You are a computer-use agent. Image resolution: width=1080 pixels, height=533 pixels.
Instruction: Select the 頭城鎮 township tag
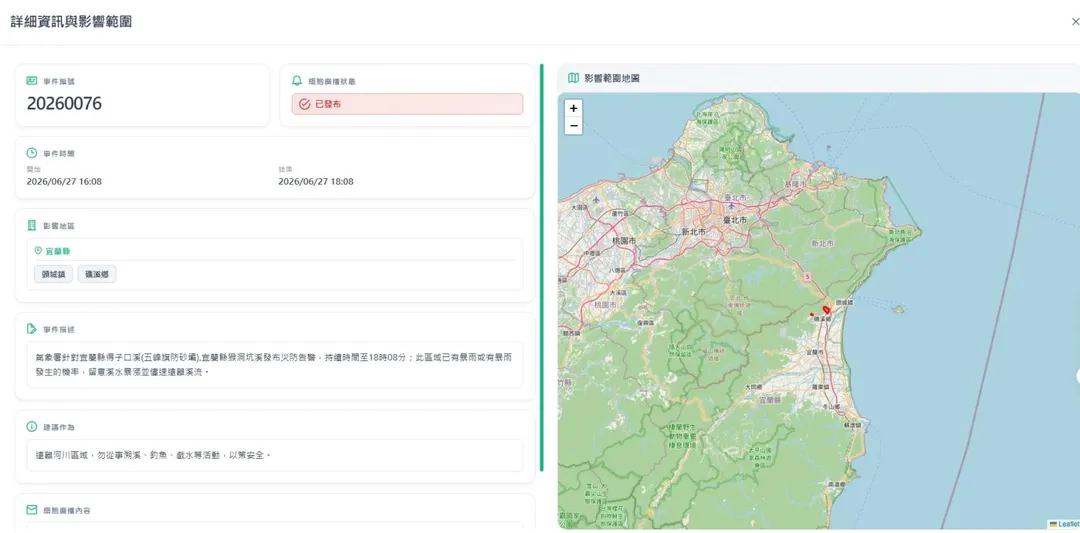click(54, 274)
